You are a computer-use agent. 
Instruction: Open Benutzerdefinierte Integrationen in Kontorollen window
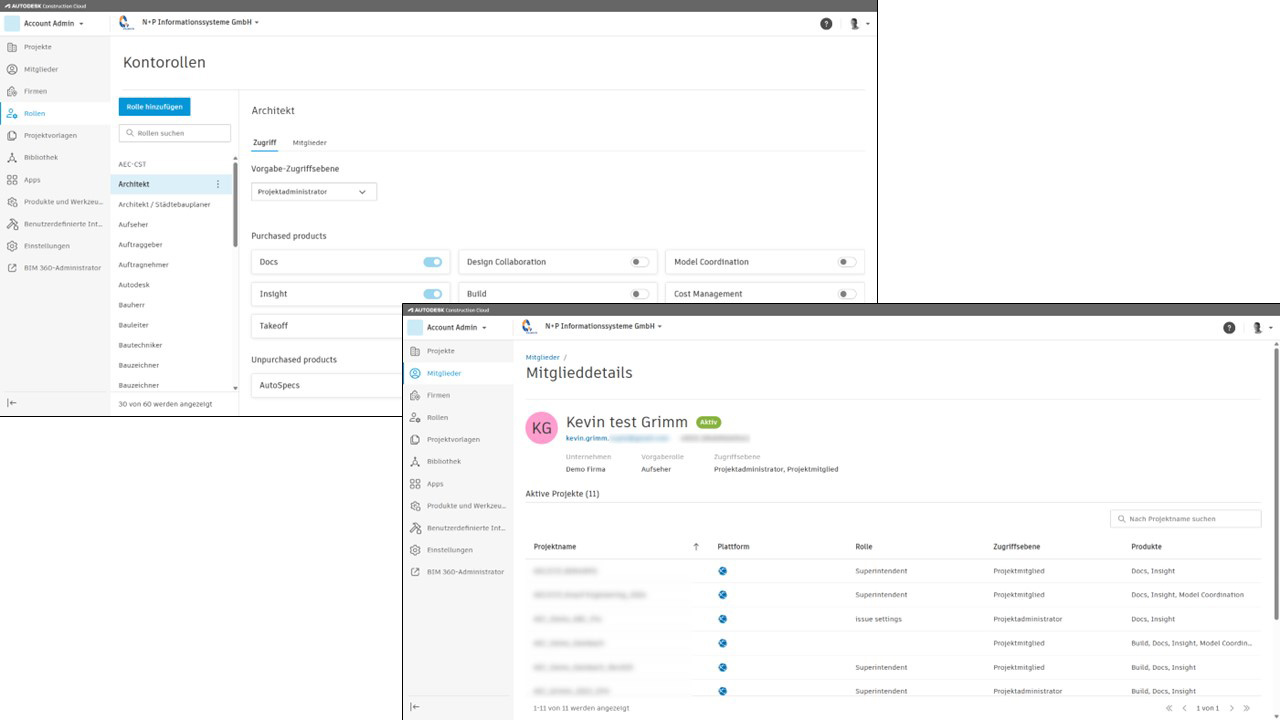click(55, 224)
